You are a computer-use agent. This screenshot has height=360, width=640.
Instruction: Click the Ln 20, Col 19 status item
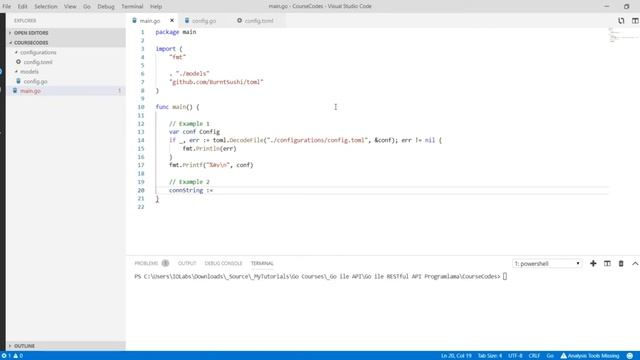point(456,356)
